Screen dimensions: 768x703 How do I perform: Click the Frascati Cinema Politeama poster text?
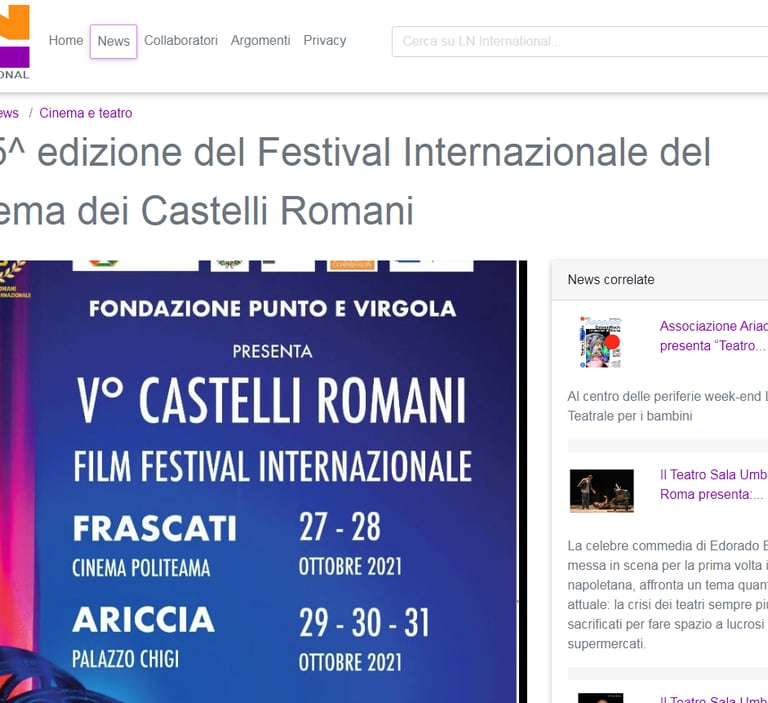coord(155,546)
